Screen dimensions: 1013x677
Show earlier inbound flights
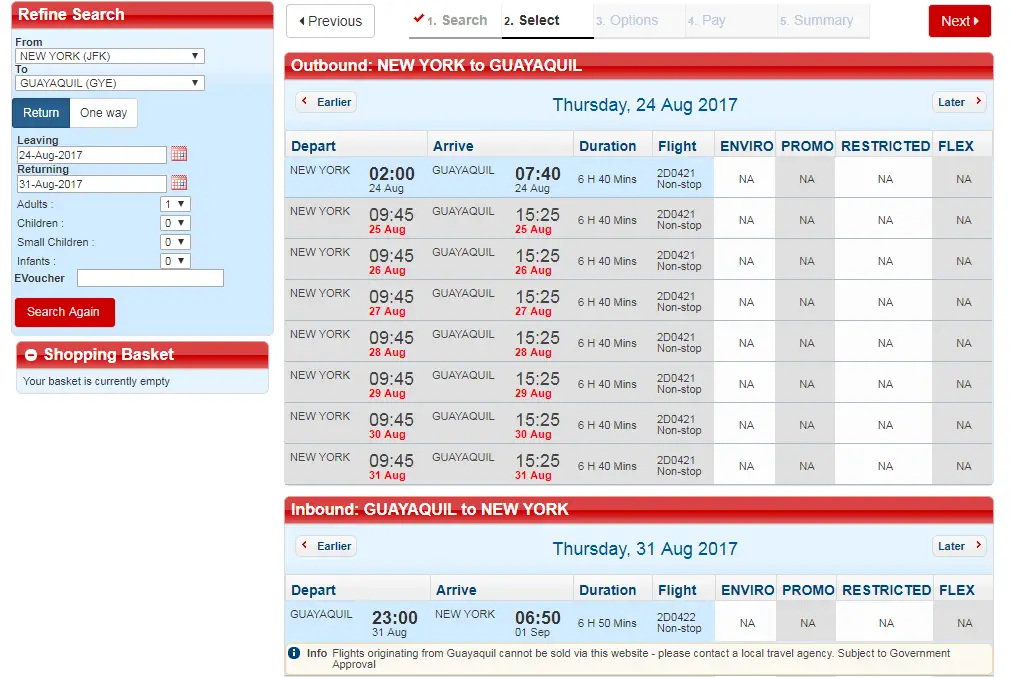click(x=326, y=546)
